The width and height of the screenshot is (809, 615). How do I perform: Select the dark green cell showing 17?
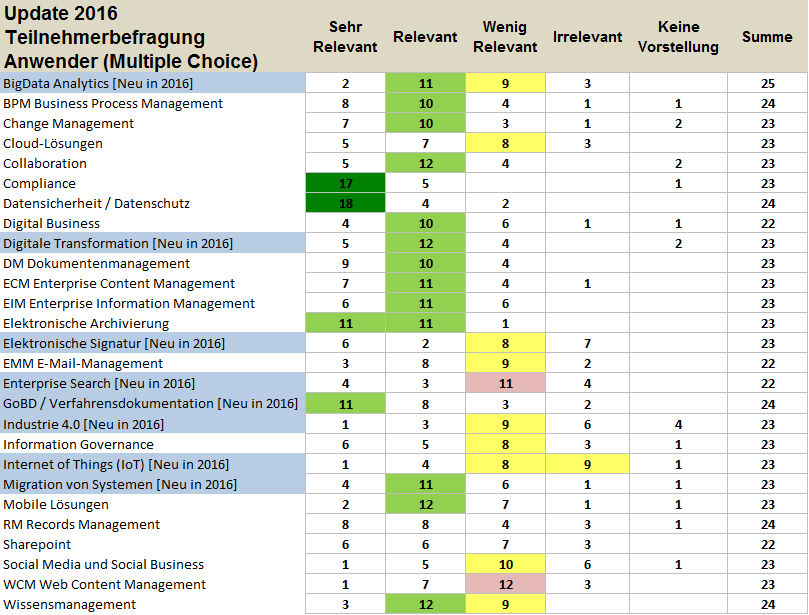click(x=345, y=184)
